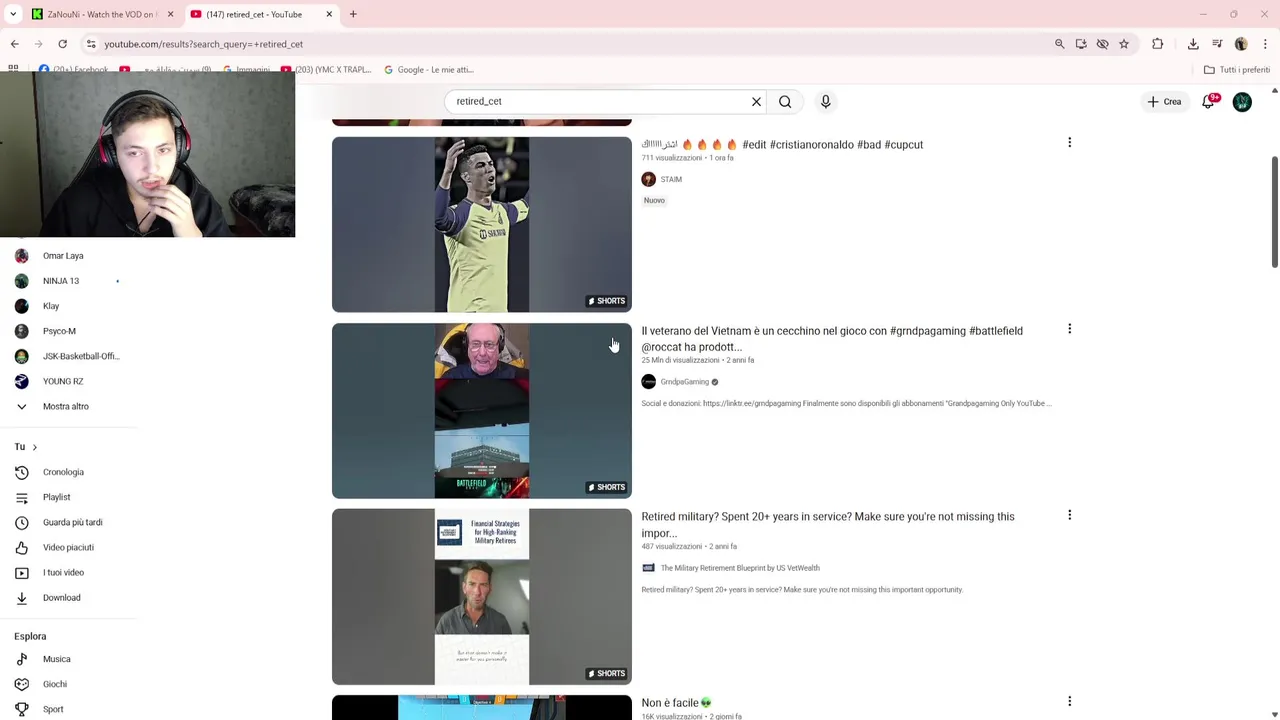Open the Crea create button
The image size is (1280, 720).
(x=1164, y=101)
